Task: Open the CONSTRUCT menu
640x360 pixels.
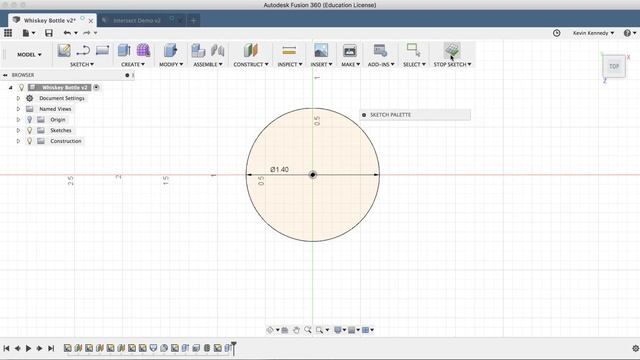Action: coord(251,64)
